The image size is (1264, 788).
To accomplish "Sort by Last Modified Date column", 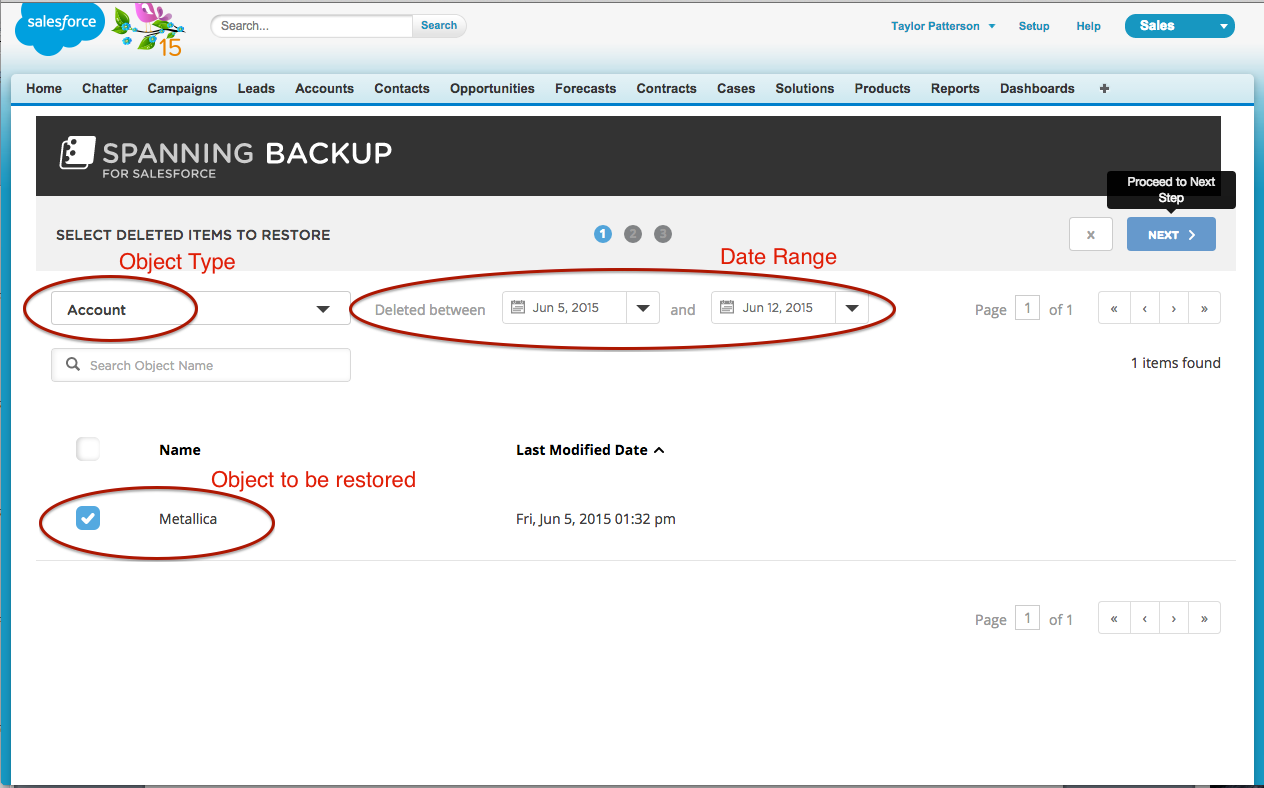I will tap(590, 450).
